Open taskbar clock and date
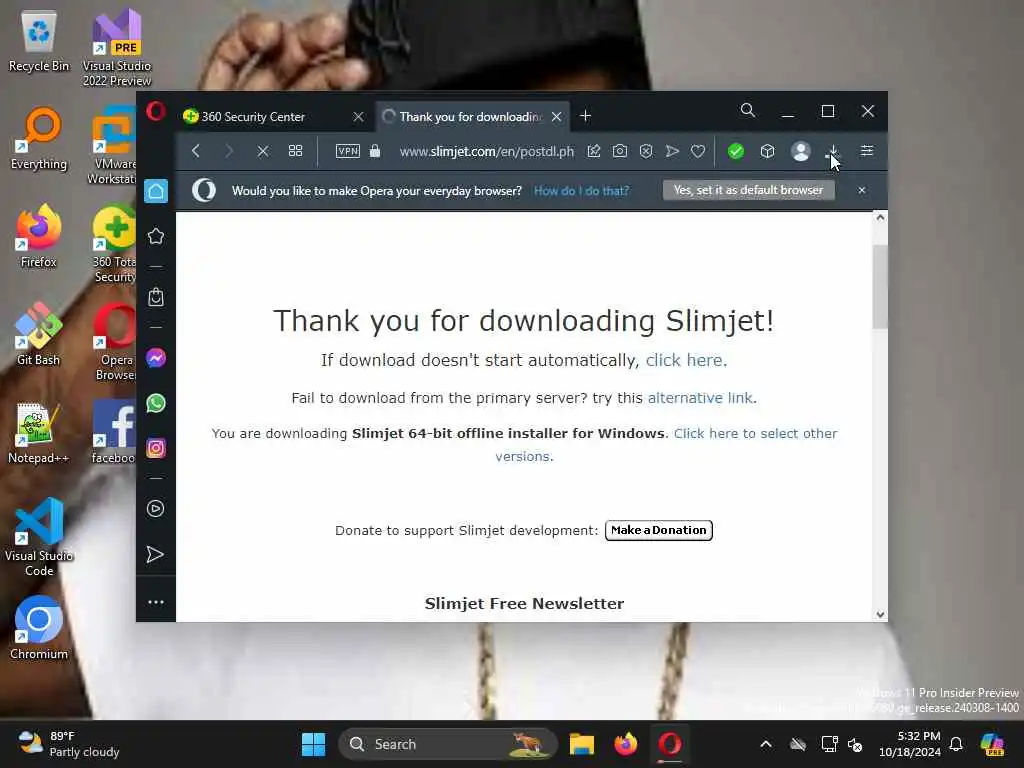 [x=910, y=744]
